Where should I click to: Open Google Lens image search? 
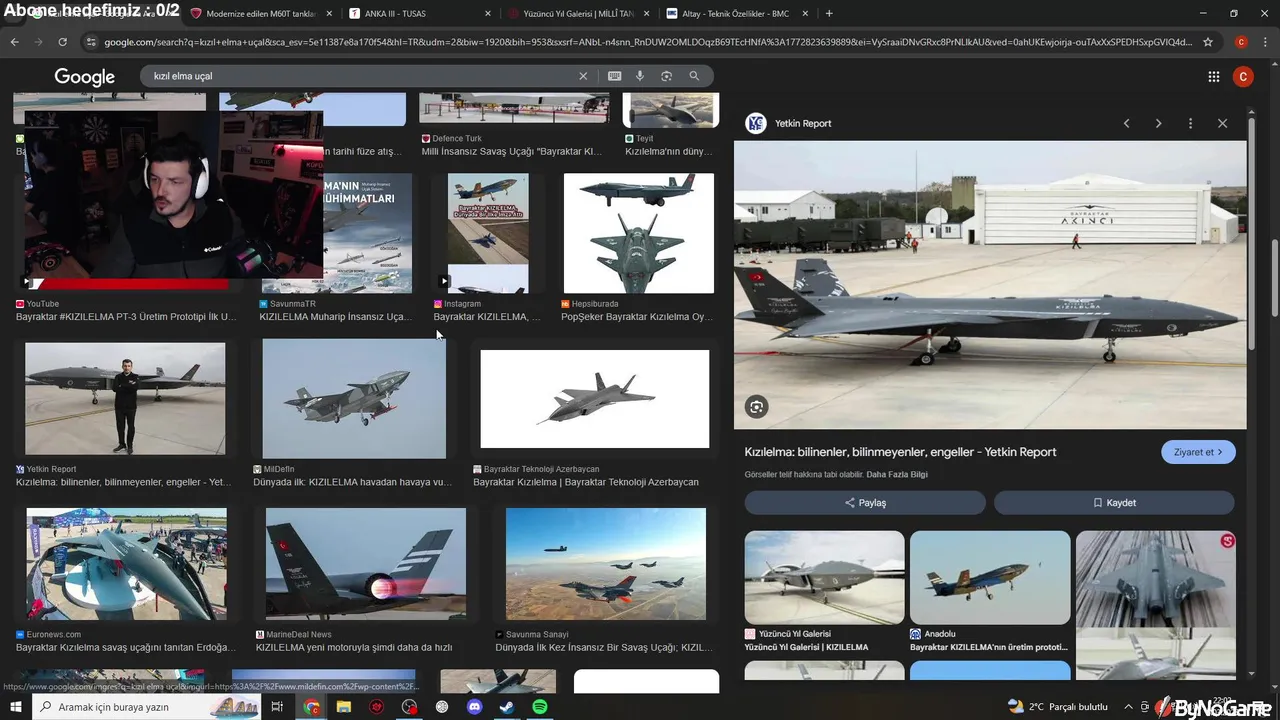[x=667, y=76]
